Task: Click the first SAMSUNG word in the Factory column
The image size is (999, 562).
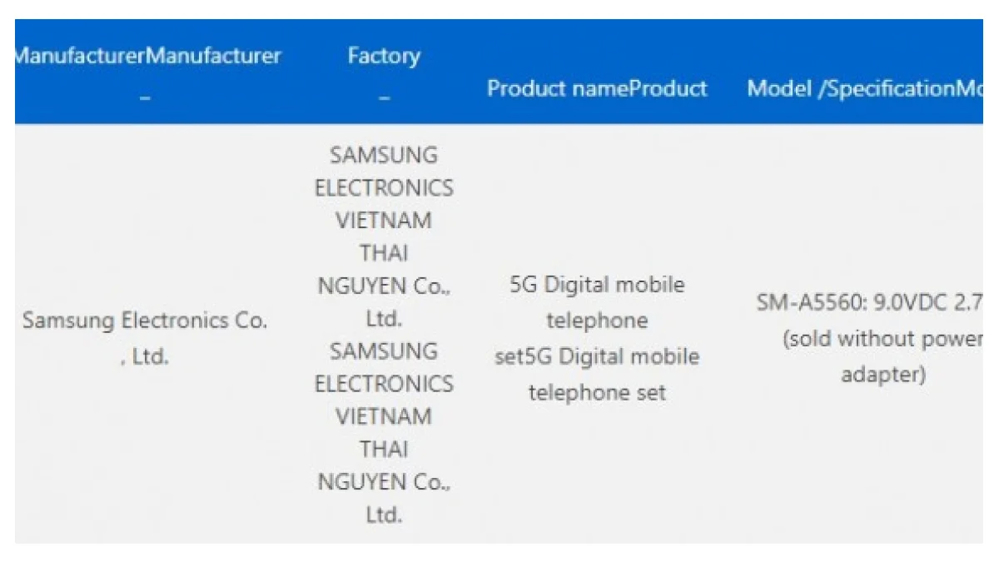Action: click(384, 156)
